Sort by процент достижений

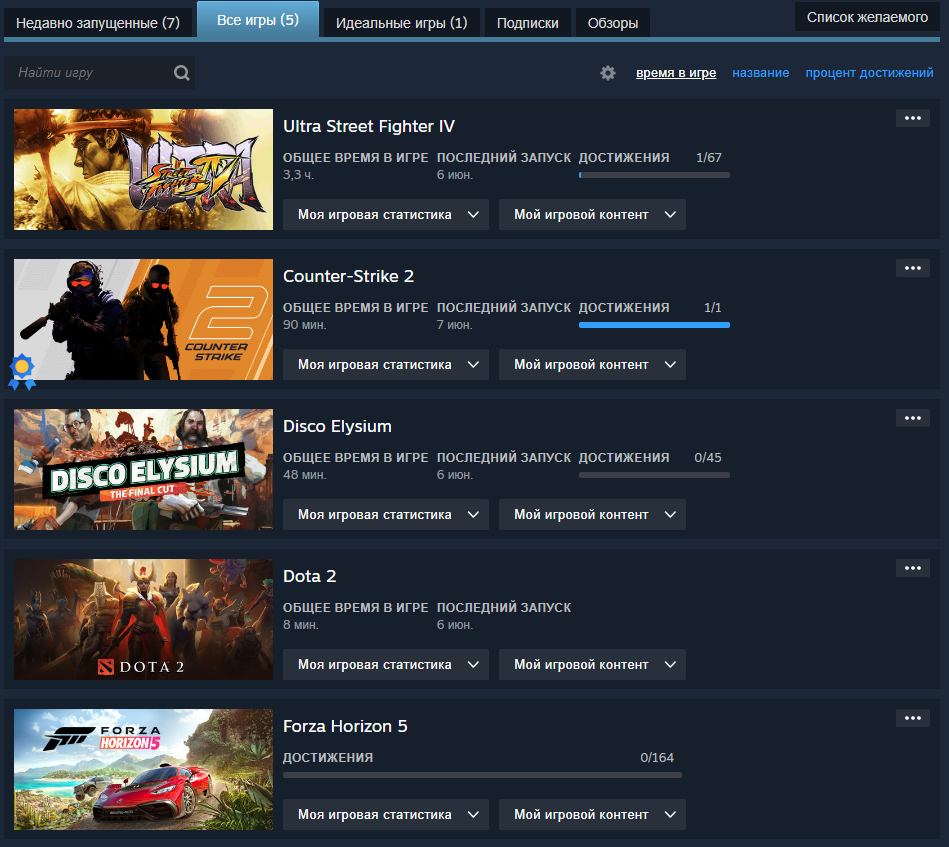(x=869, y=73)
